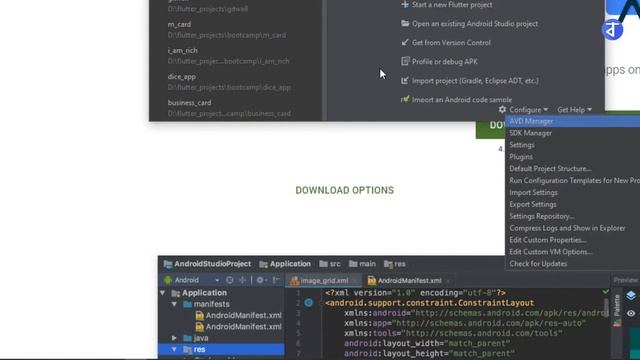Image resolution: width=640 pixels, height=360 pixels.
Task: Click the Configure gear icon
Action: coord(502,109)
